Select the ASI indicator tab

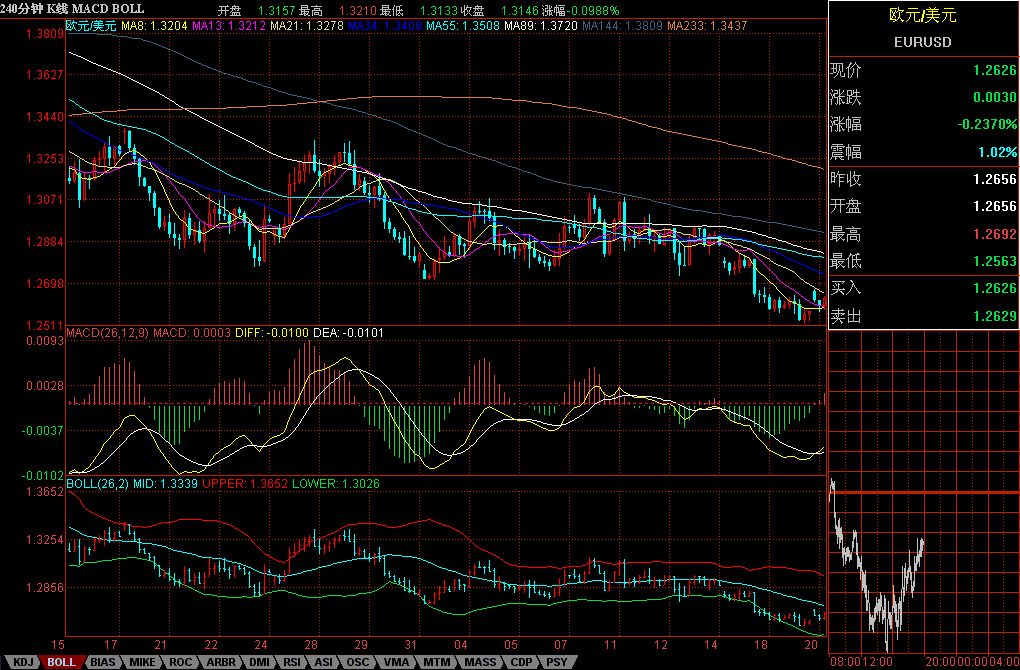tap(324, 662)
